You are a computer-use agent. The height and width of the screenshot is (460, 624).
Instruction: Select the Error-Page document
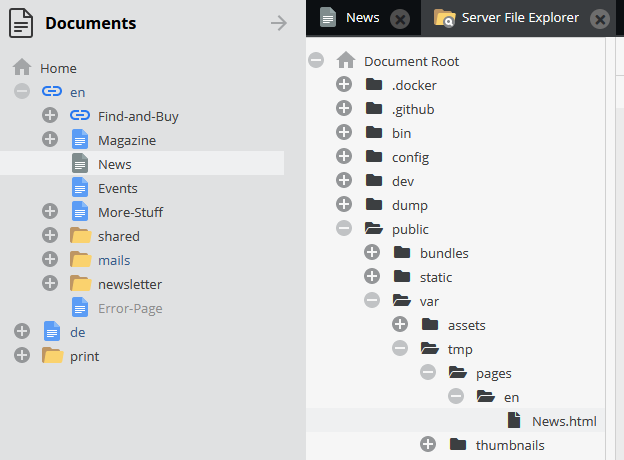(x=130, y=308)
